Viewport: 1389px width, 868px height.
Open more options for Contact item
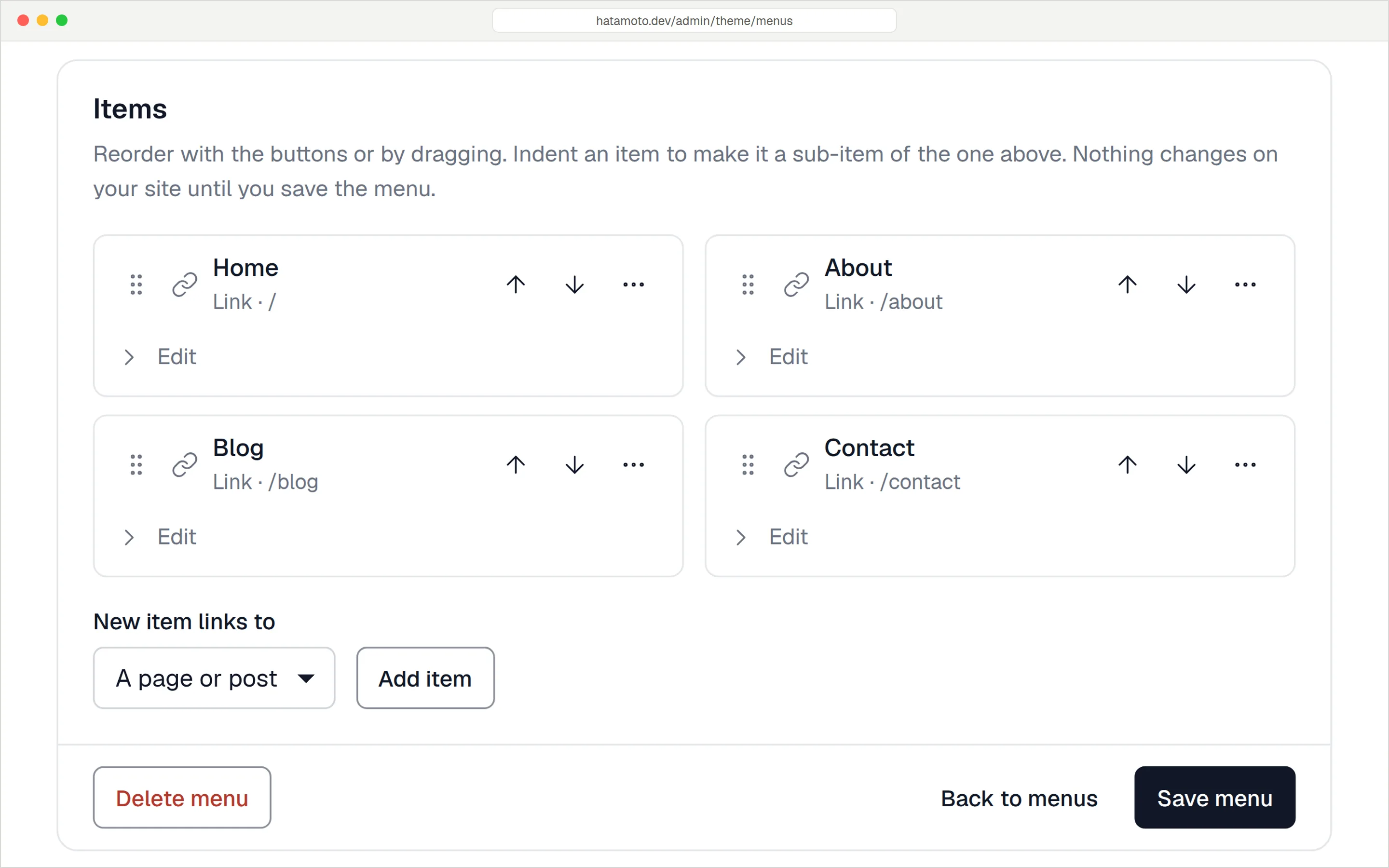click(1245, 465)
